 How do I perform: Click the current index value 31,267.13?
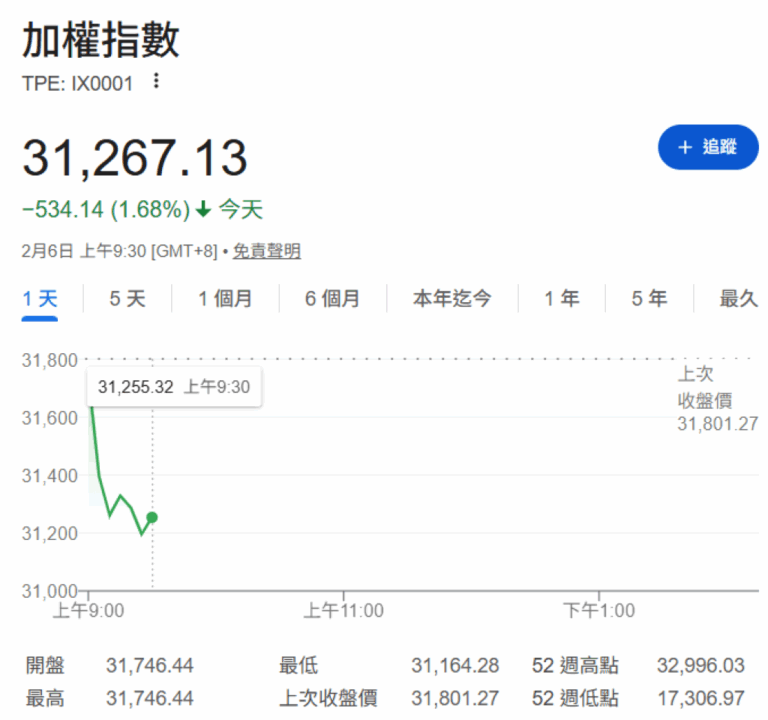(135, 158)
